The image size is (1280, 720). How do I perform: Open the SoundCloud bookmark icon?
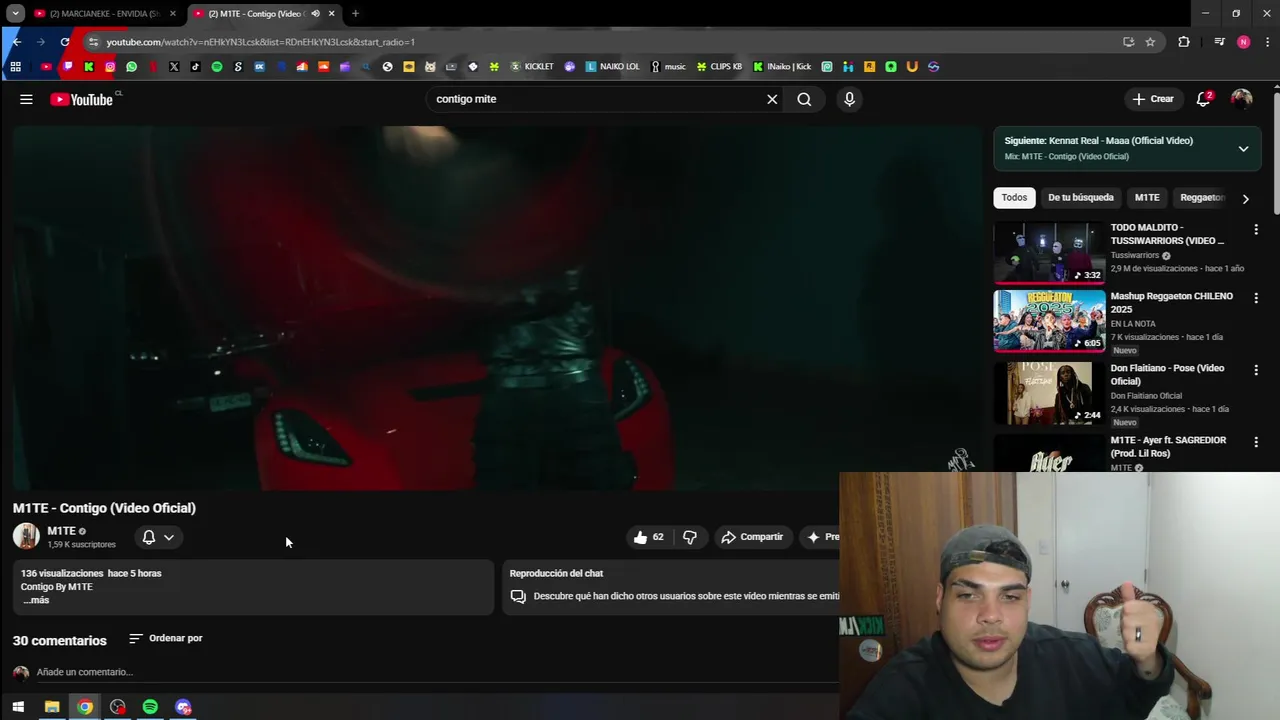coord(323,67)
